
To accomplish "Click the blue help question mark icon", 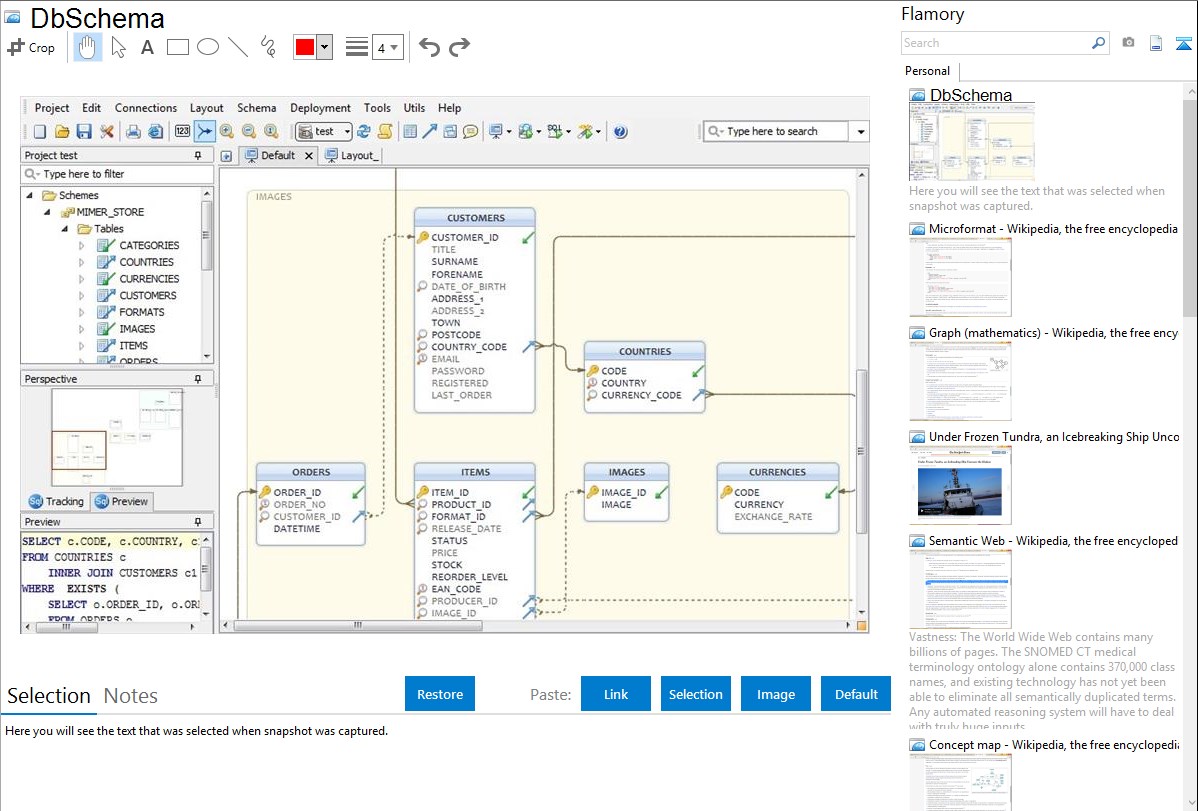I will pyautogui.click(x=620, y=131).
